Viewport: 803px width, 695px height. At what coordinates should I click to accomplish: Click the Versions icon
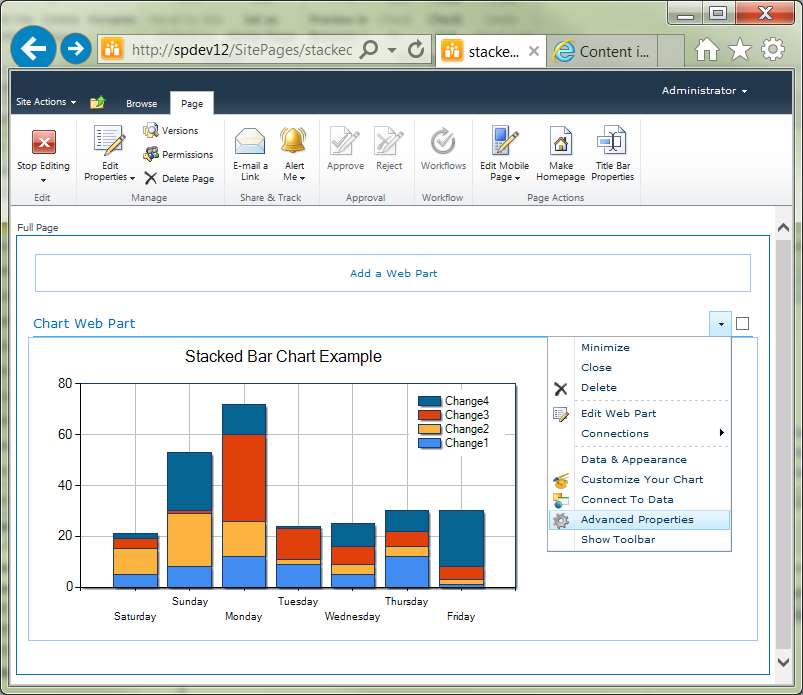[151, 130]
